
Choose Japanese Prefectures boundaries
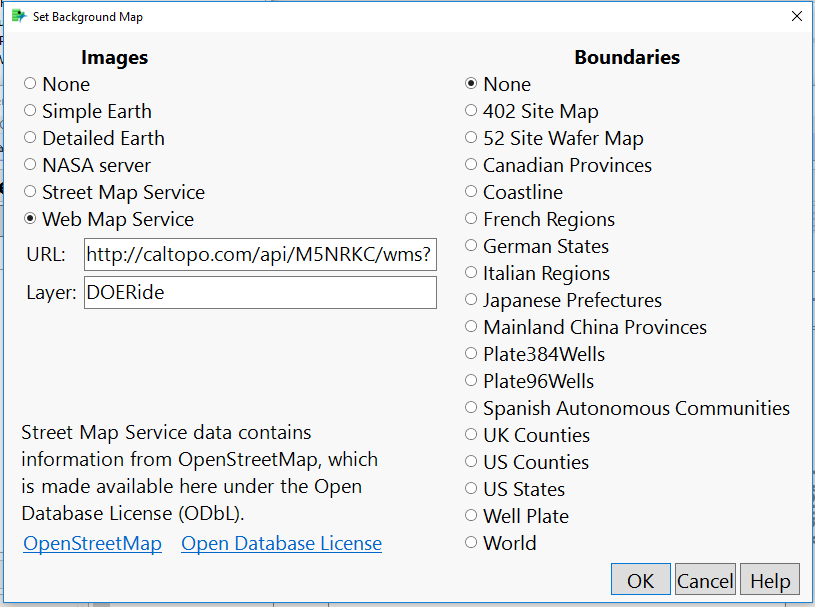(471, 300)
